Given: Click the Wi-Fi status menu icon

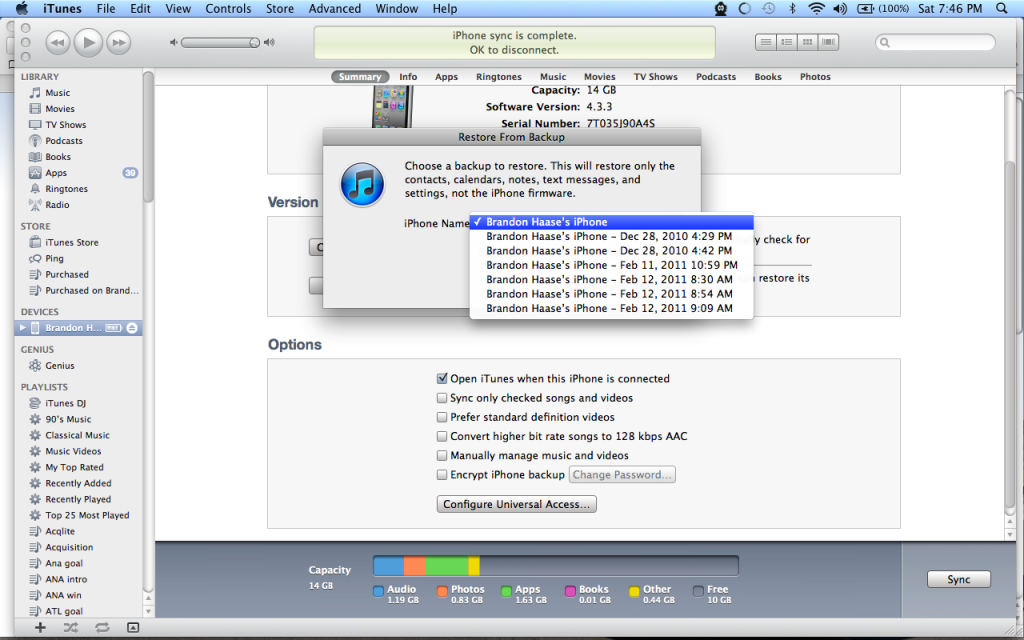Looking at the screenshot, I should click(x=816, y=8).
